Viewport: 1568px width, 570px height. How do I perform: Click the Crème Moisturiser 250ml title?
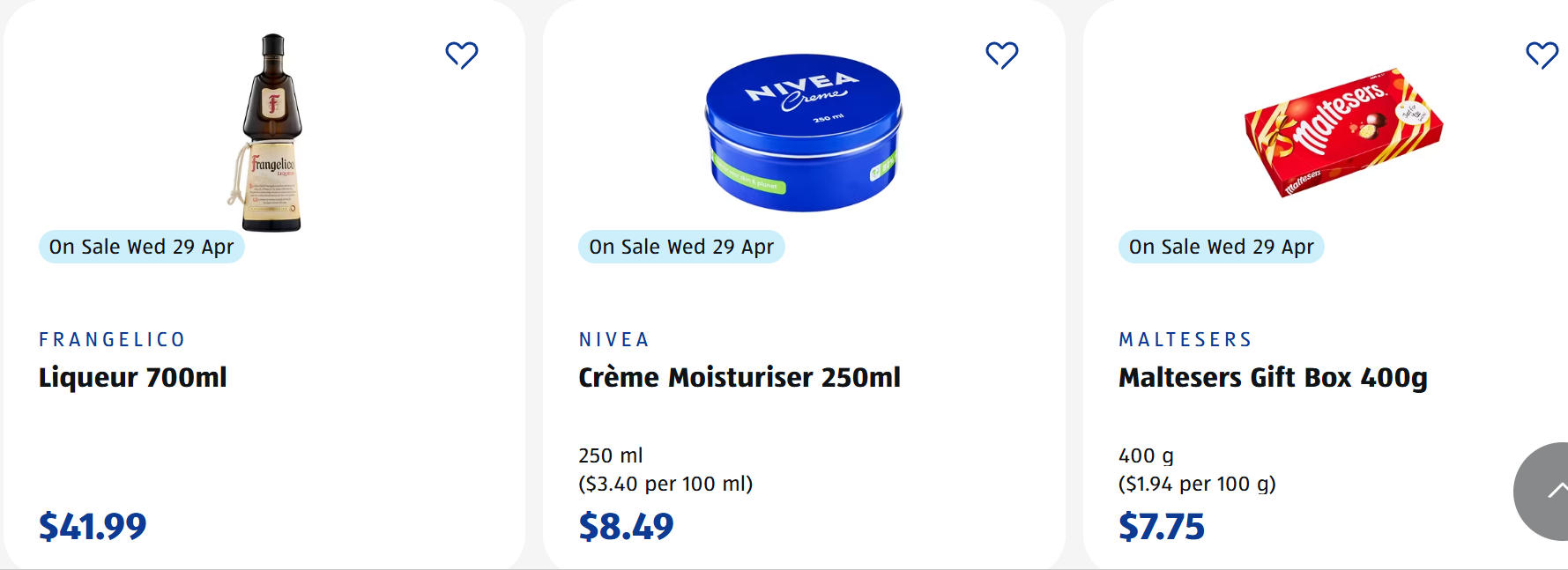739,377
